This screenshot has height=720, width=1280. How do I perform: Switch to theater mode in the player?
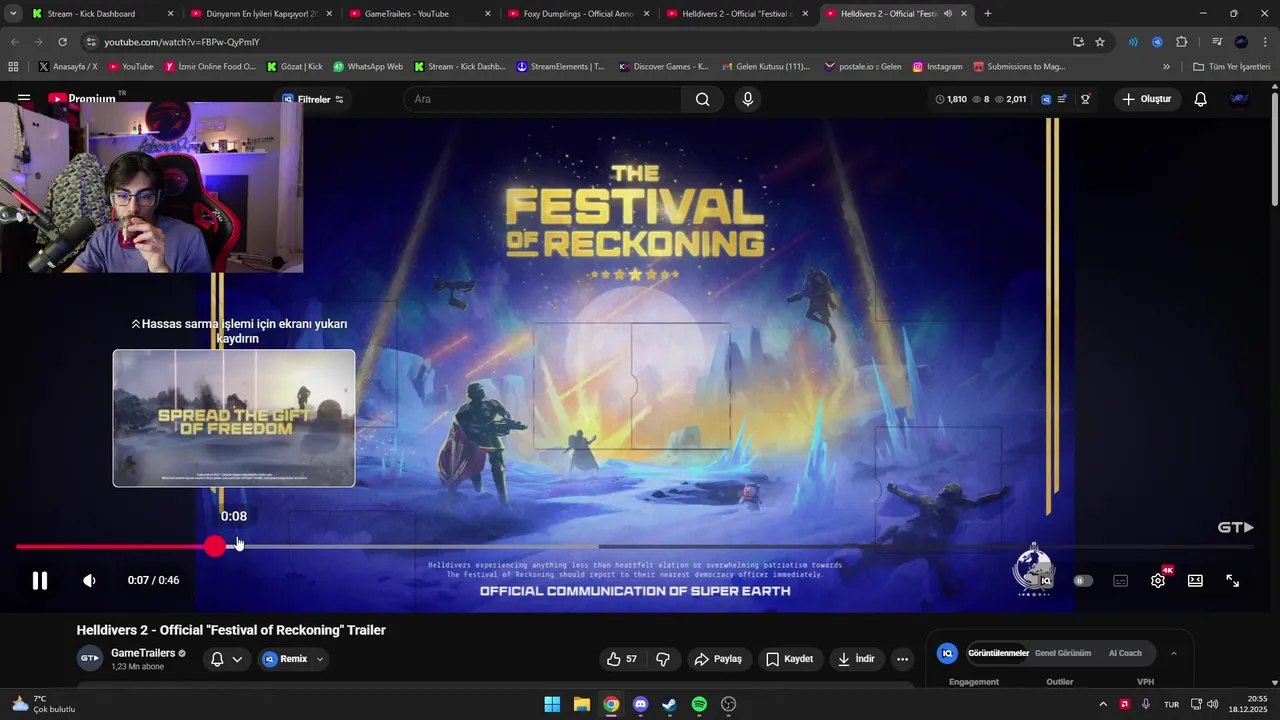click(x=1195, y=581)
